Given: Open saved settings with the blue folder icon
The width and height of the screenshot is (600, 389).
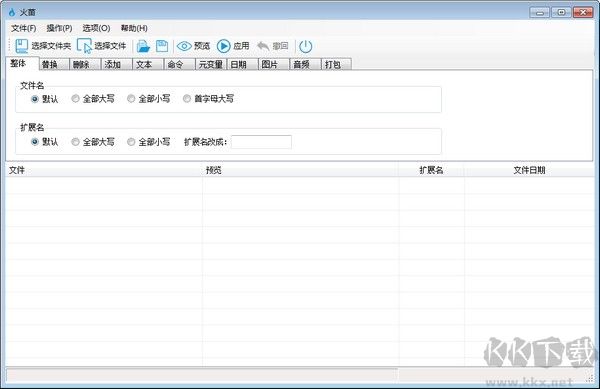Looking at the screenshot, I should (143, 46).
